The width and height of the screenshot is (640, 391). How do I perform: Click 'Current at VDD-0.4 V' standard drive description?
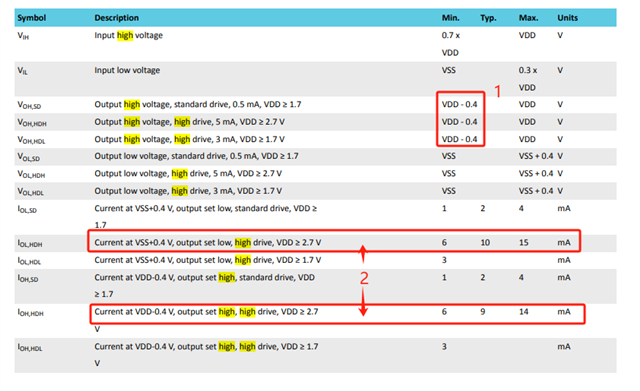click(x=204, y=285)
